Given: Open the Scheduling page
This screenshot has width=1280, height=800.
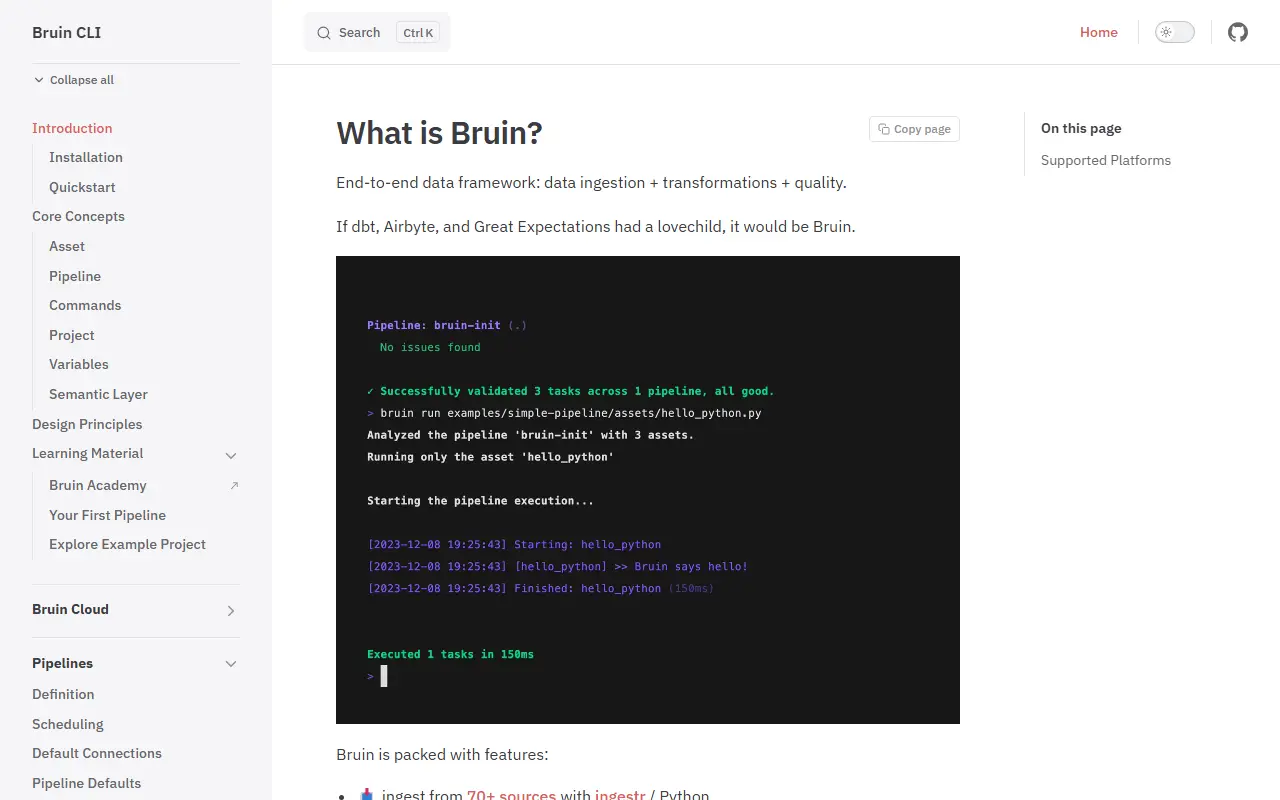Looking at the screenshot, I should tap(68, 724).
